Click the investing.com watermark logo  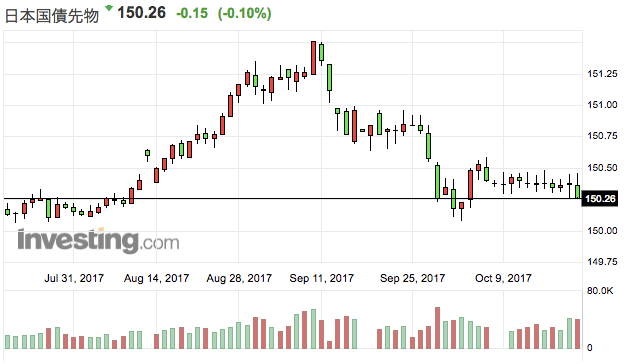point(98,241)
